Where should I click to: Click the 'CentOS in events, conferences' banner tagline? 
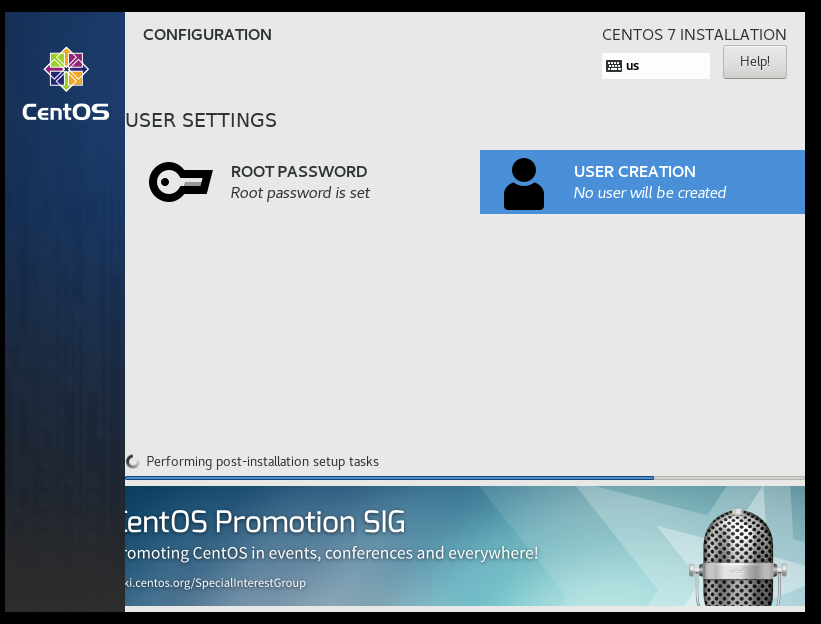tap(331, 553)
